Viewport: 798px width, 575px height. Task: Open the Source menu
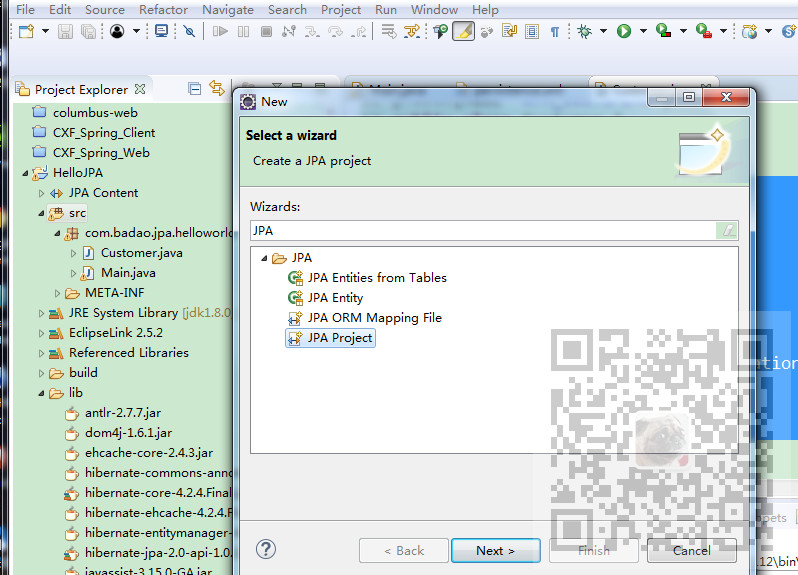[105, 10]
